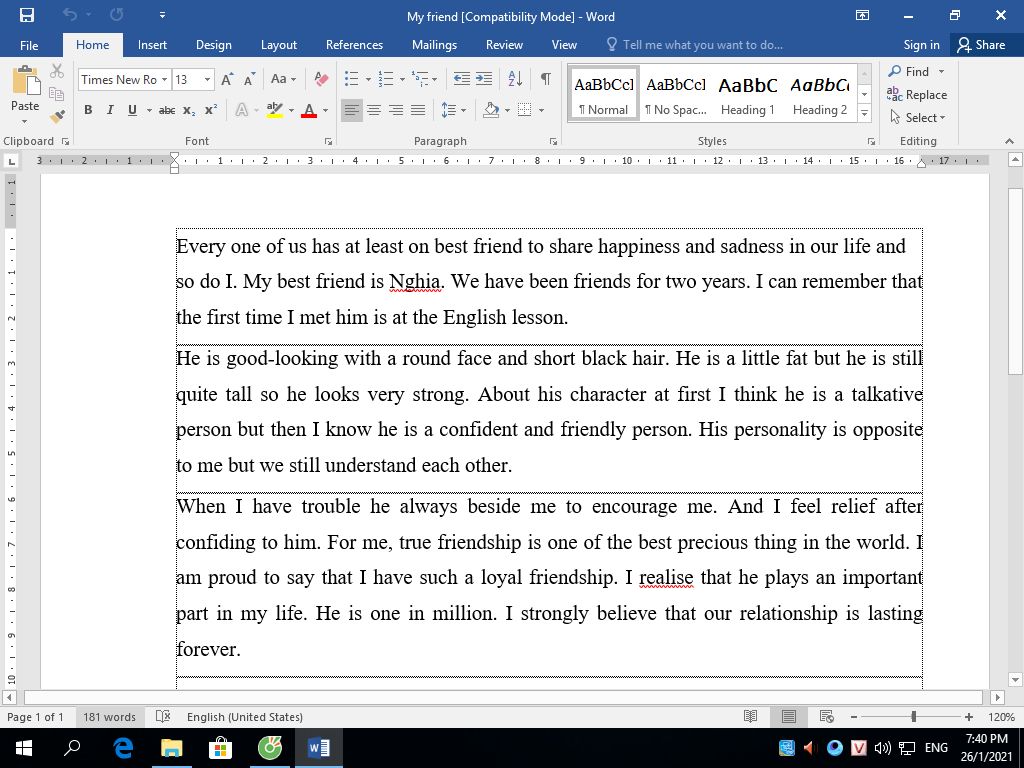Increase paragraph indent

tap(484, 79)
